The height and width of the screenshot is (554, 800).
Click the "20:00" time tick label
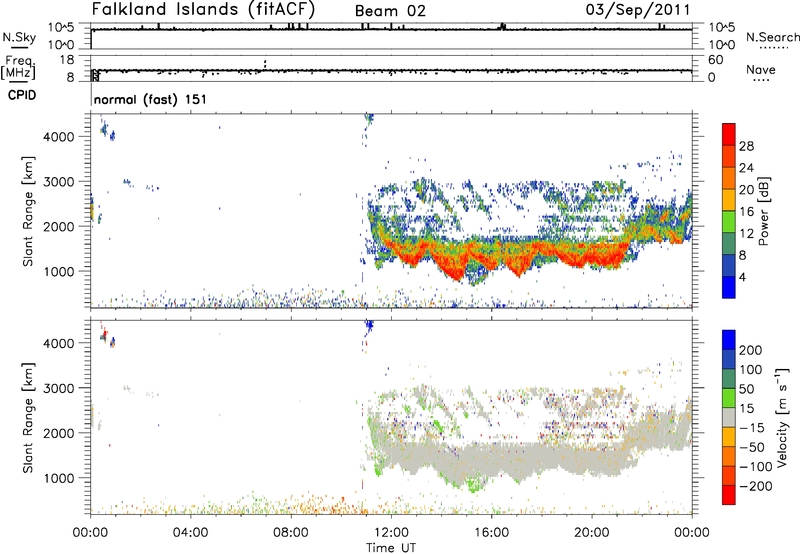[x=591, y=533]
